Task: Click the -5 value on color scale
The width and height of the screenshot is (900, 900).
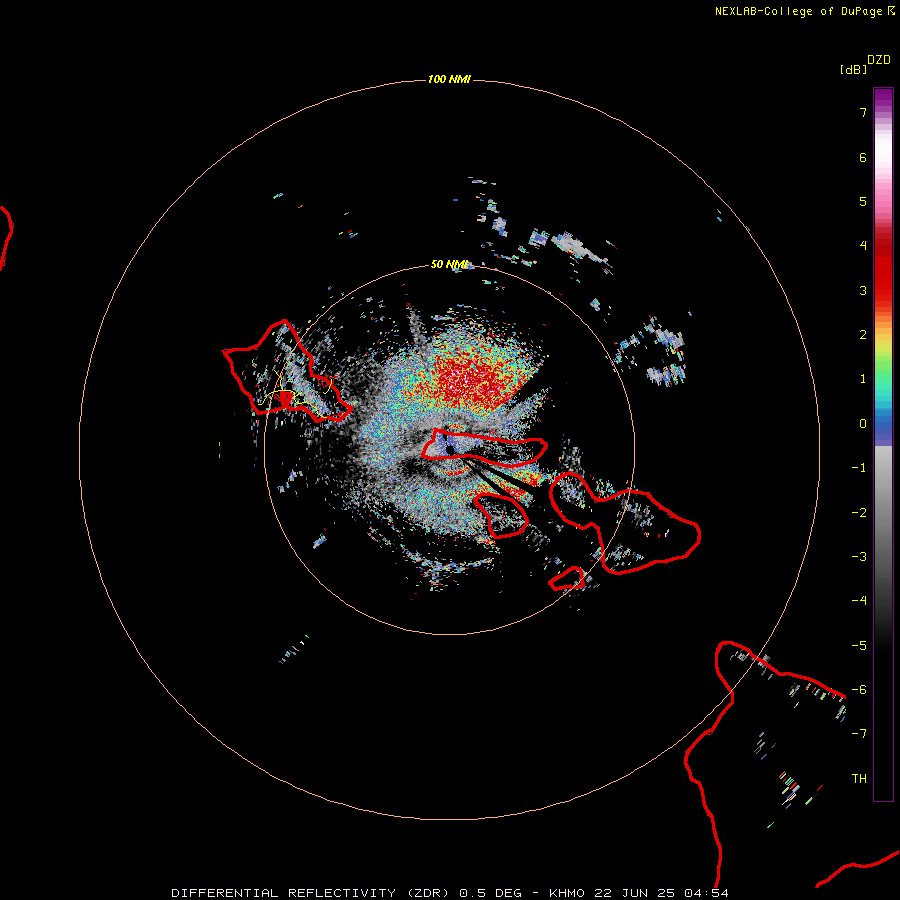Action: (x=859, y=646)
